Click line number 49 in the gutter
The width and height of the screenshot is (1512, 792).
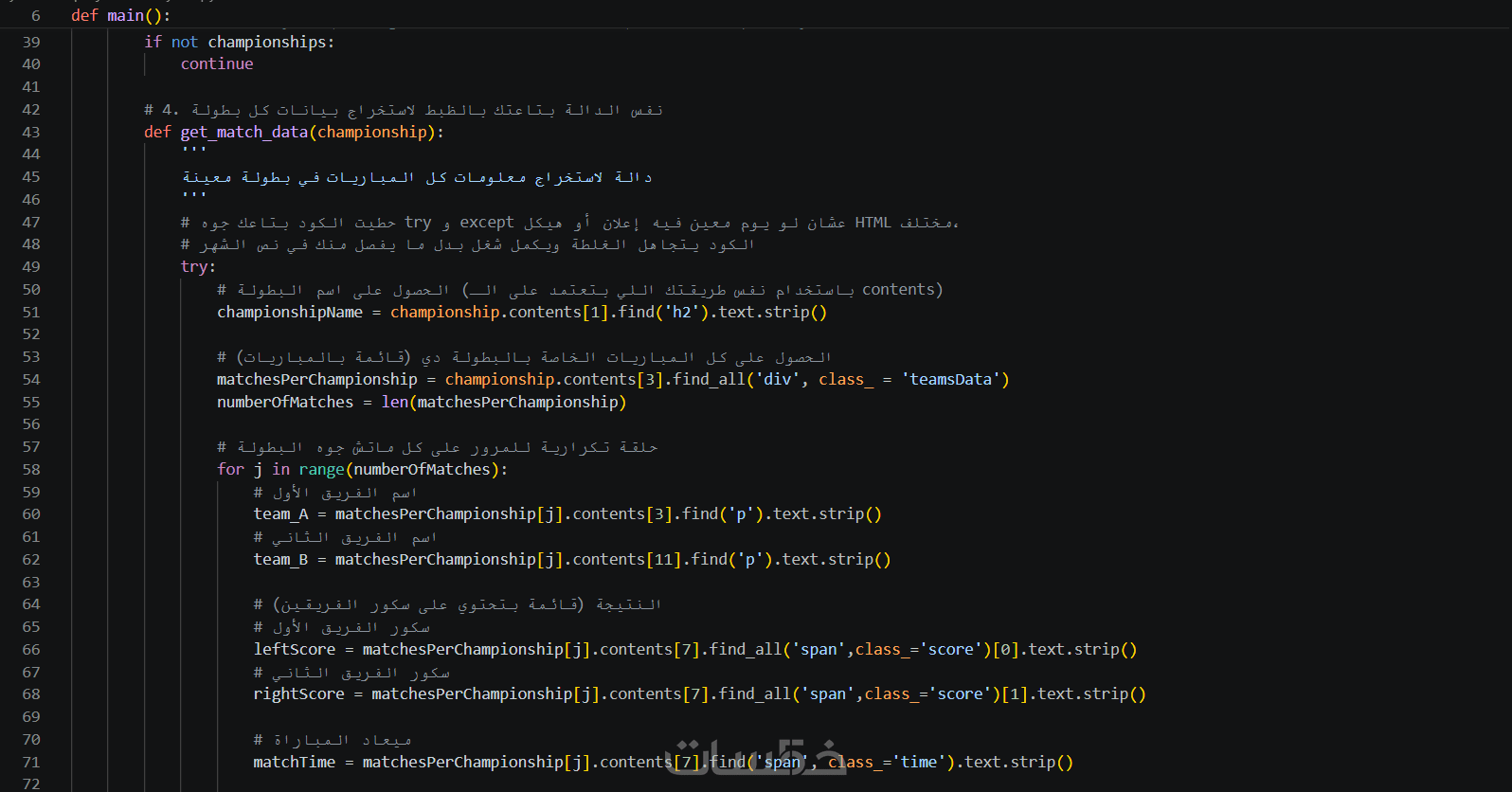[x=31, y=266]
